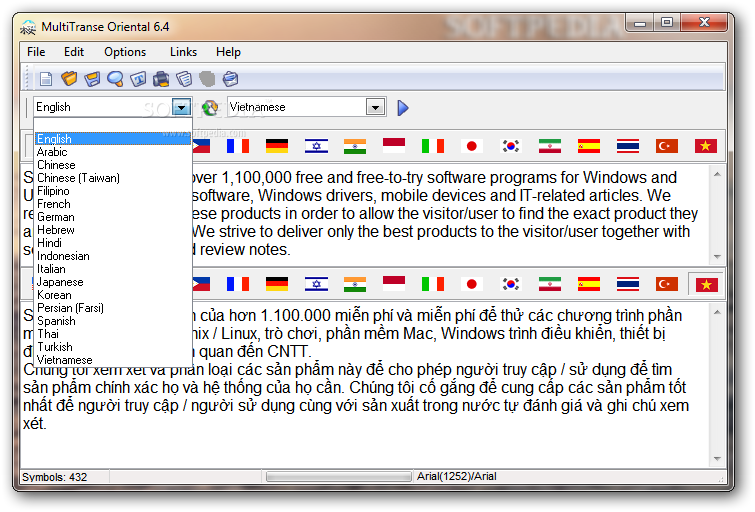Pick the Israeli flag in the source row
This screenshot has width=755, height=512.
coord(316,146)
